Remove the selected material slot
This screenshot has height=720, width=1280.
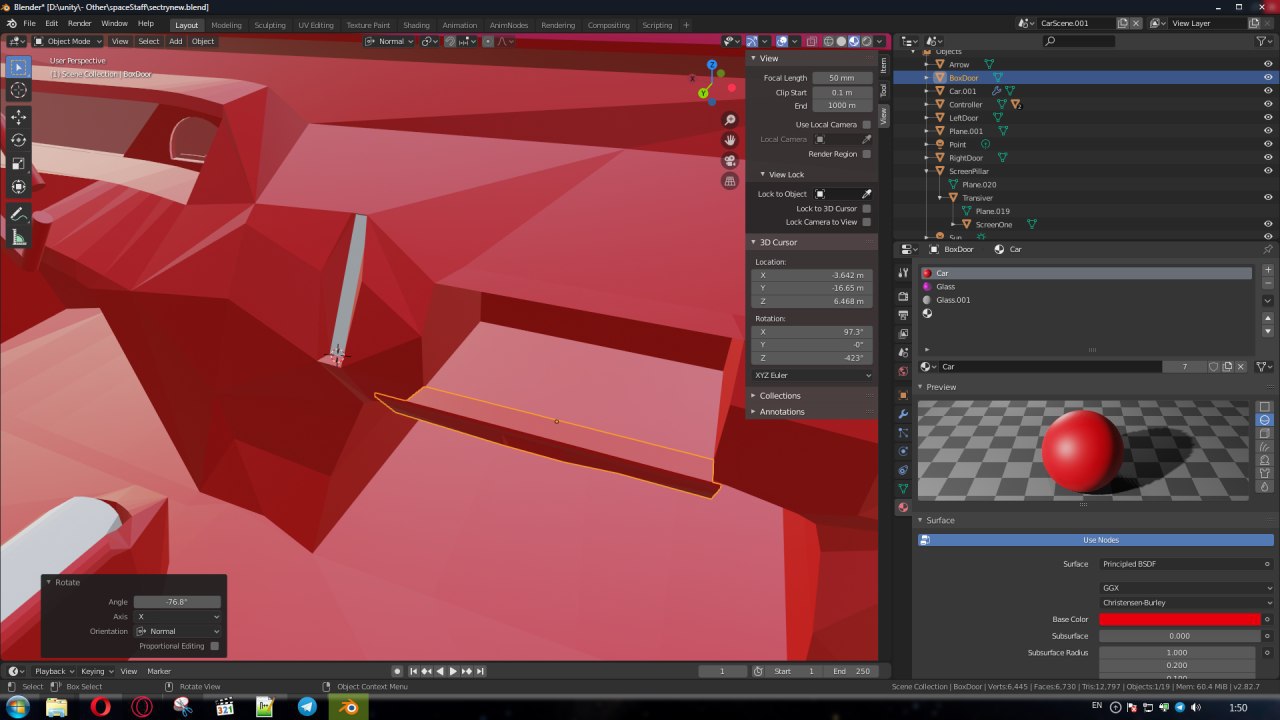point(1268,284)
